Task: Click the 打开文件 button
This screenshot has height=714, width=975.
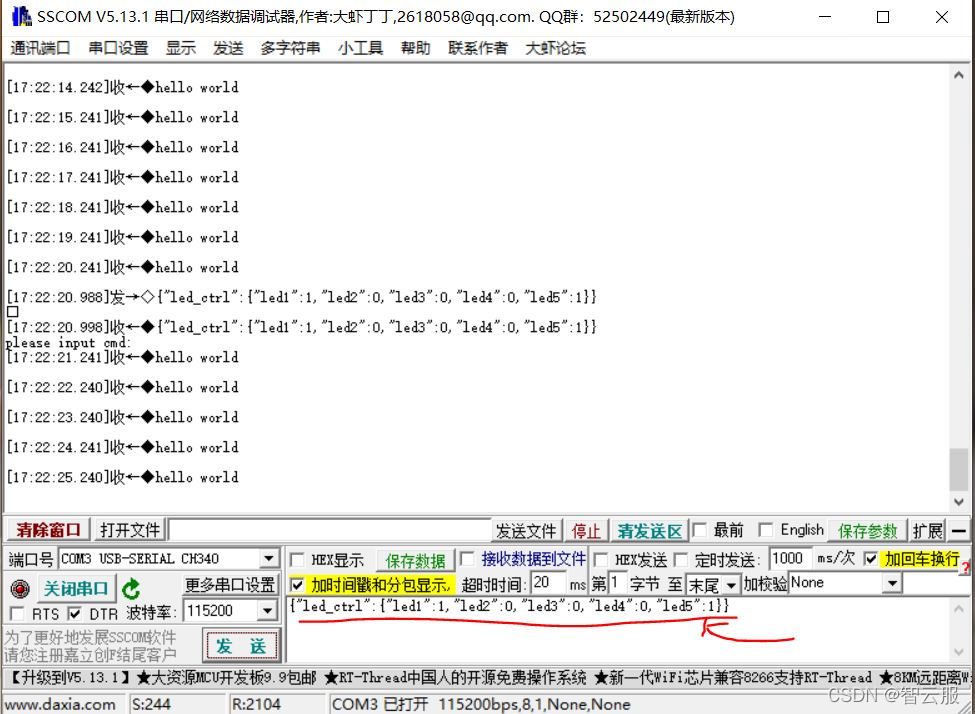Action: tap(130, 530)
